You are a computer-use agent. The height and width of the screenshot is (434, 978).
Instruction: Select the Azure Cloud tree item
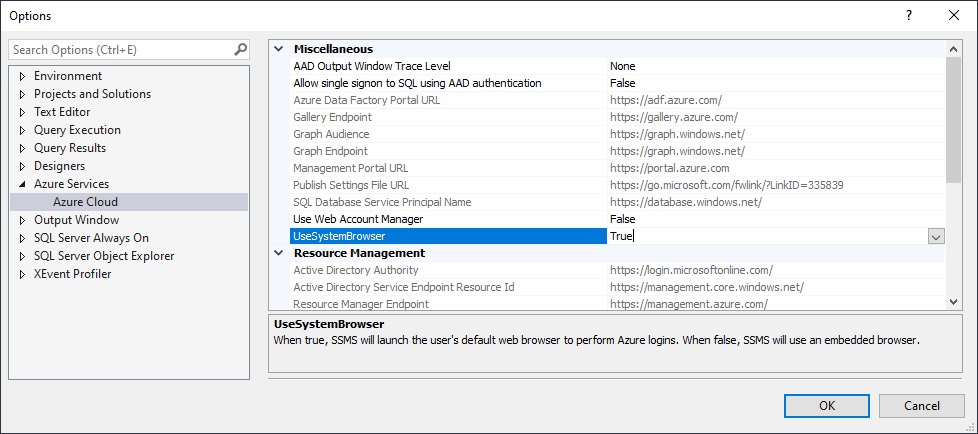pos(85,202)
